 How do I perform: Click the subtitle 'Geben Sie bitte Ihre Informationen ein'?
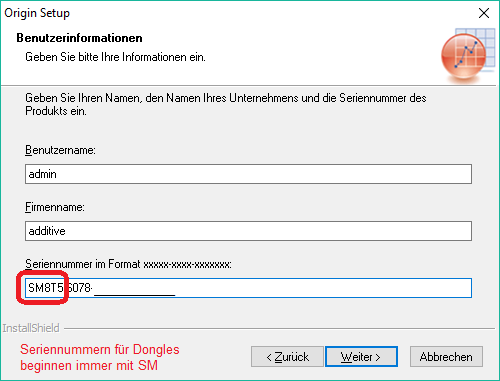(x=115, y=57)
